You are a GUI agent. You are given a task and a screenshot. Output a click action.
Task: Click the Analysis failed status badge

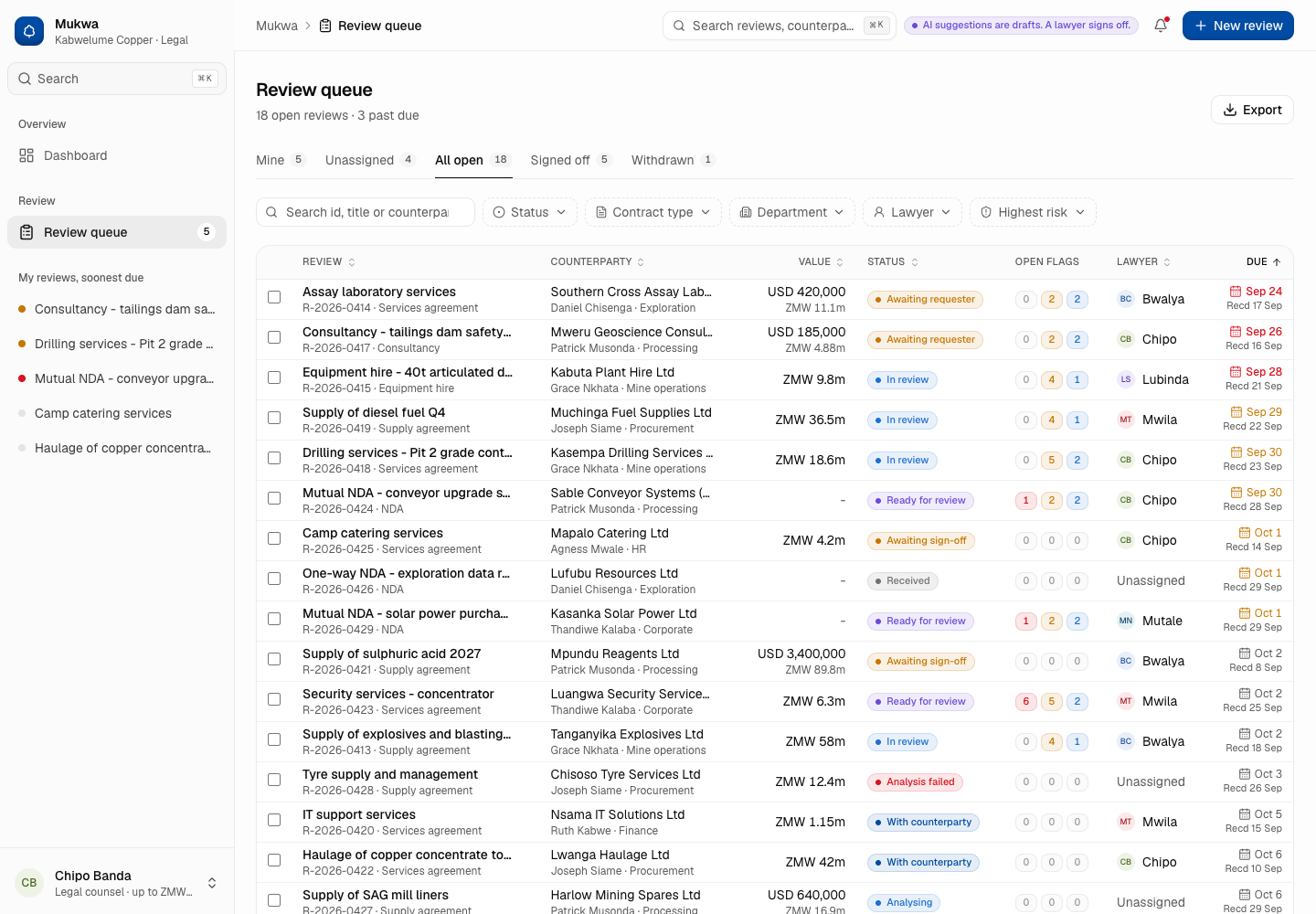click(x=914, y=781)
